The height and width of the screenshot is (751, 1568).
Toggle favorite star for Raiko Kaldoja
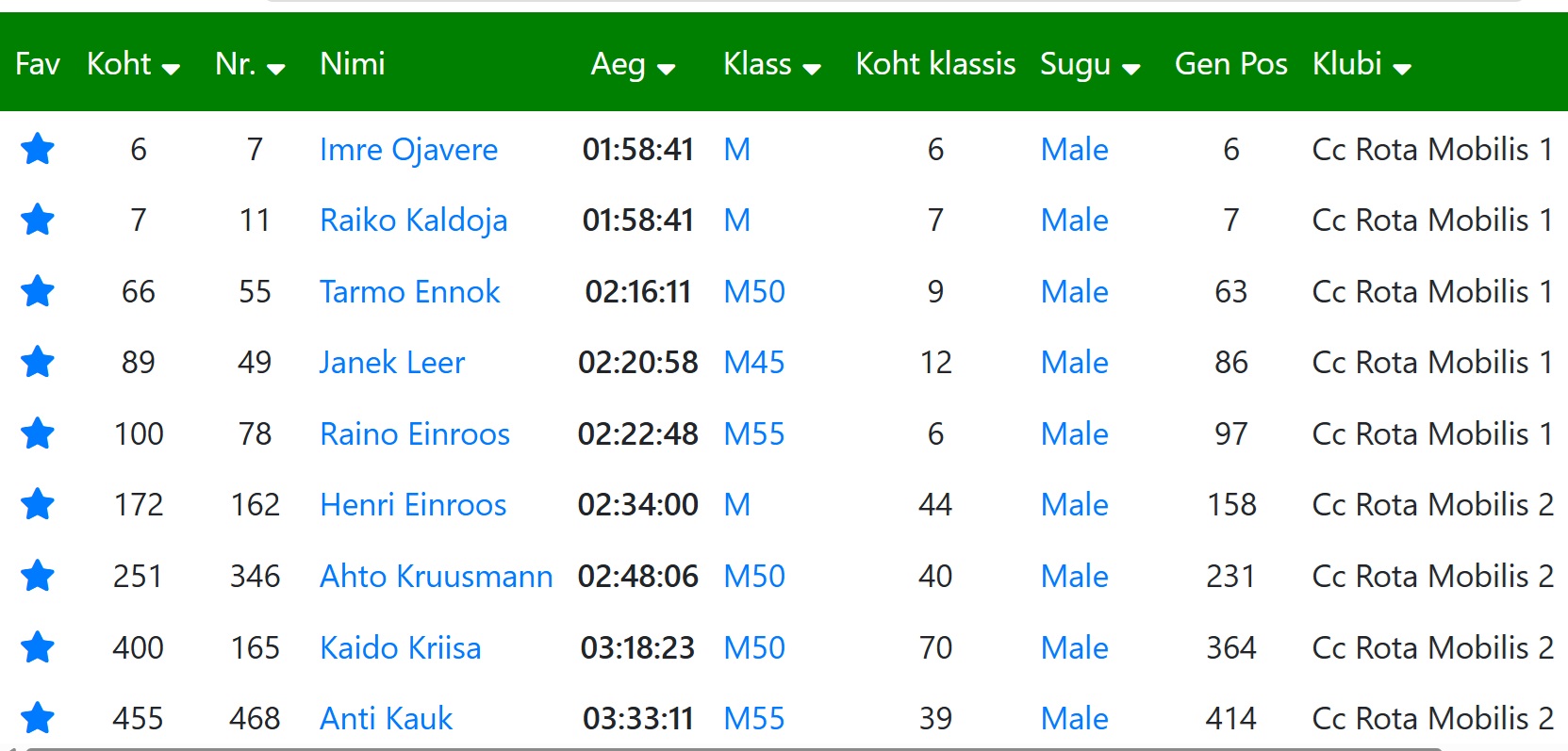coord(38,220)
